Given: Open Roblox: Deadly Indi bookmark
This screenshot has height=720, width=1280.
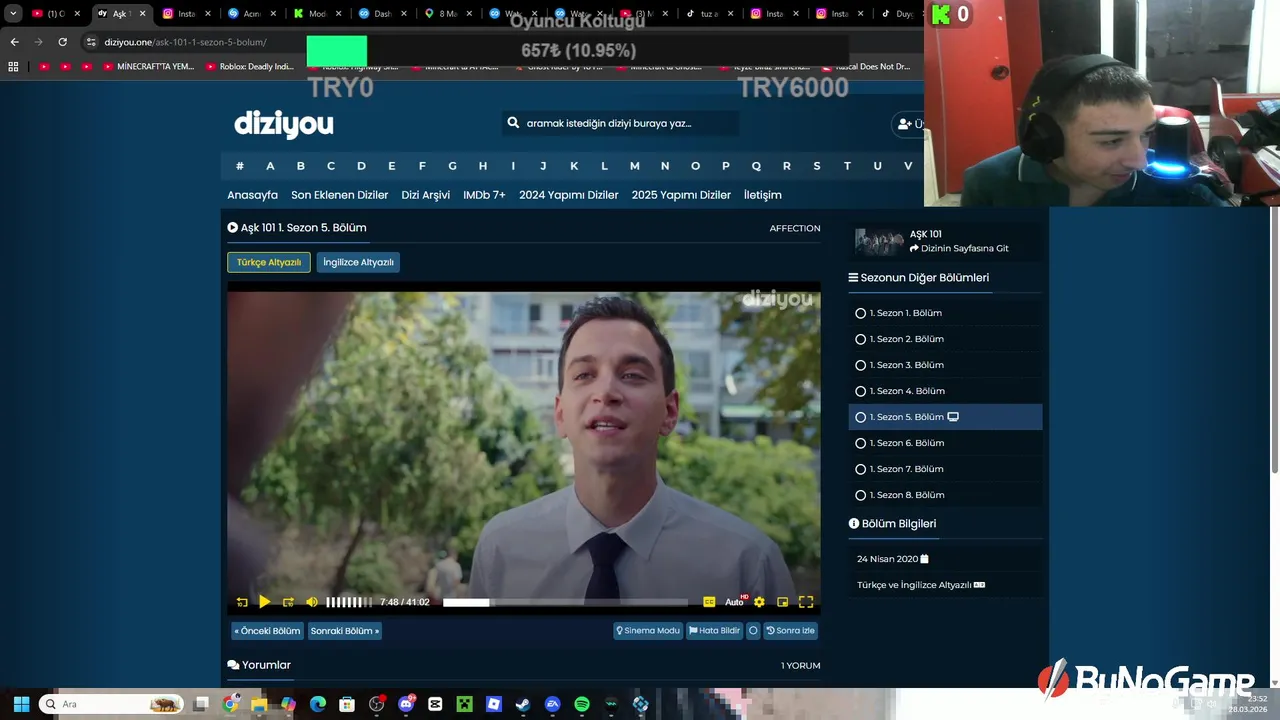Looking at the screenshot, I should click(x=250, y=67).
